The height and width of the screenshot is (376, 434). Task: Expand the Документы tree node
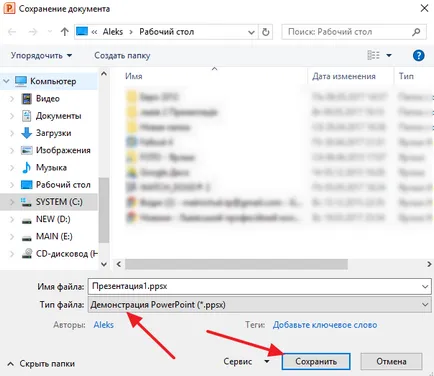(x=12, y=116)
